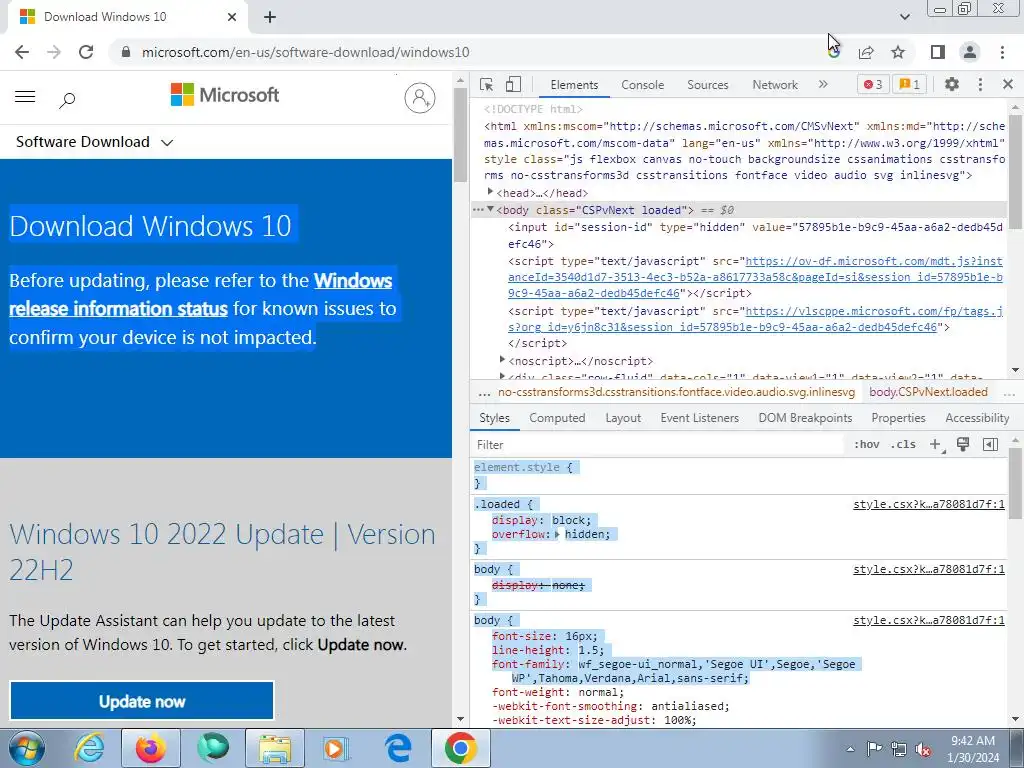Click the display block declaration
Viewport: 1024px width, 768px height.
541,520
